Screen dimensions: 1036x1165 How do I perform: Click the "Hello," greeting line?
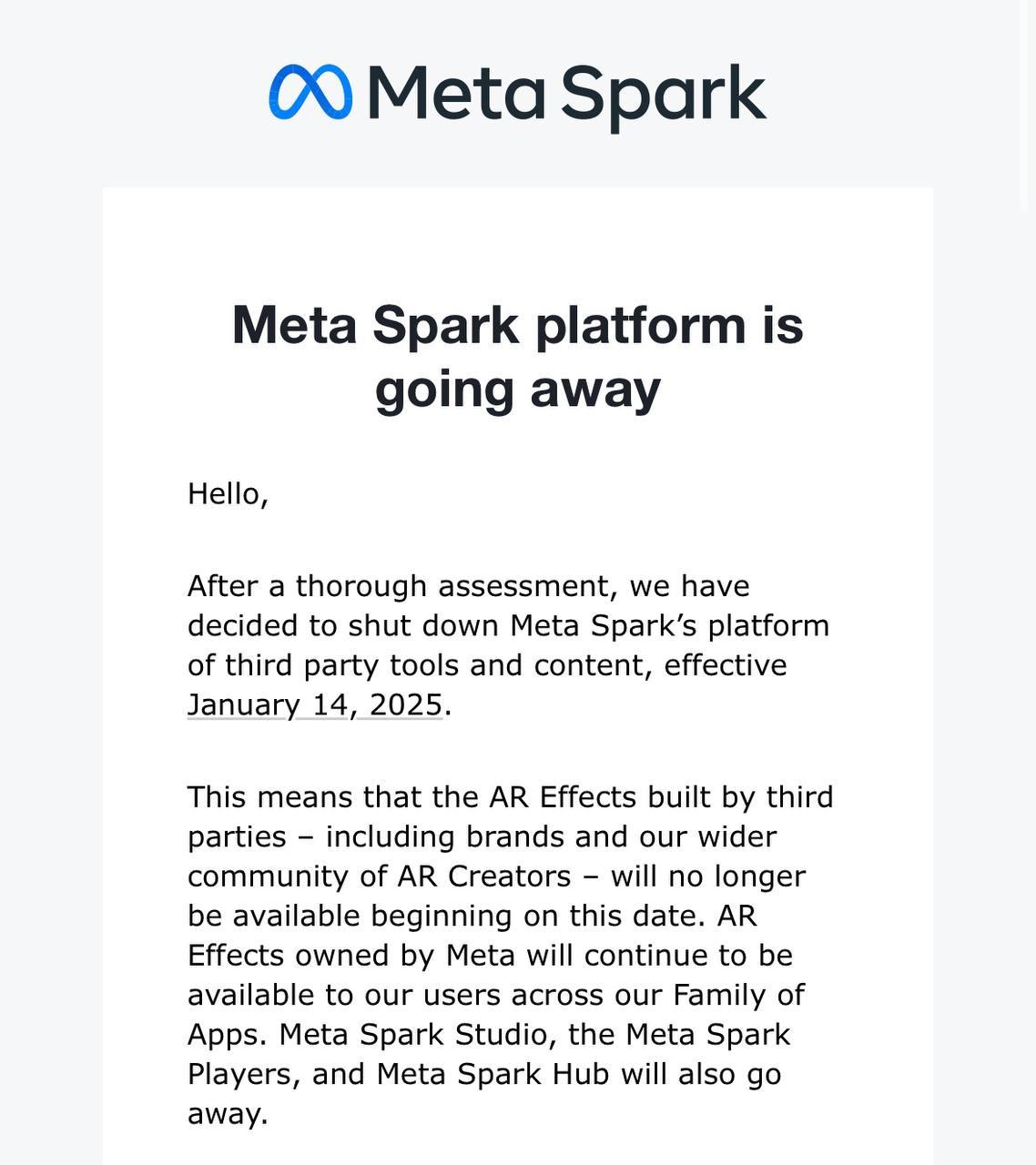point(228,494)
